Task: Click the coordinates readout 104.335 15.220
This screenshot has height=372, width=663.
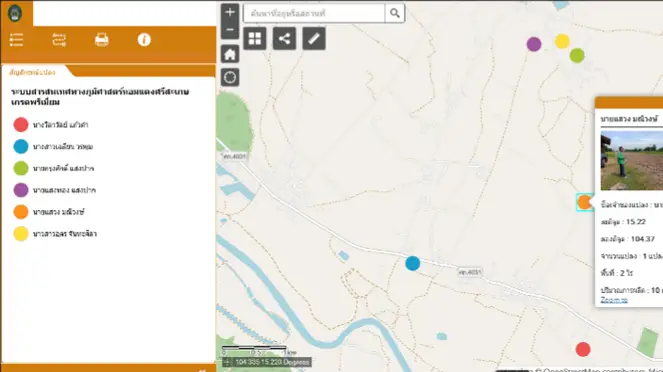Action: coord(272,362)
